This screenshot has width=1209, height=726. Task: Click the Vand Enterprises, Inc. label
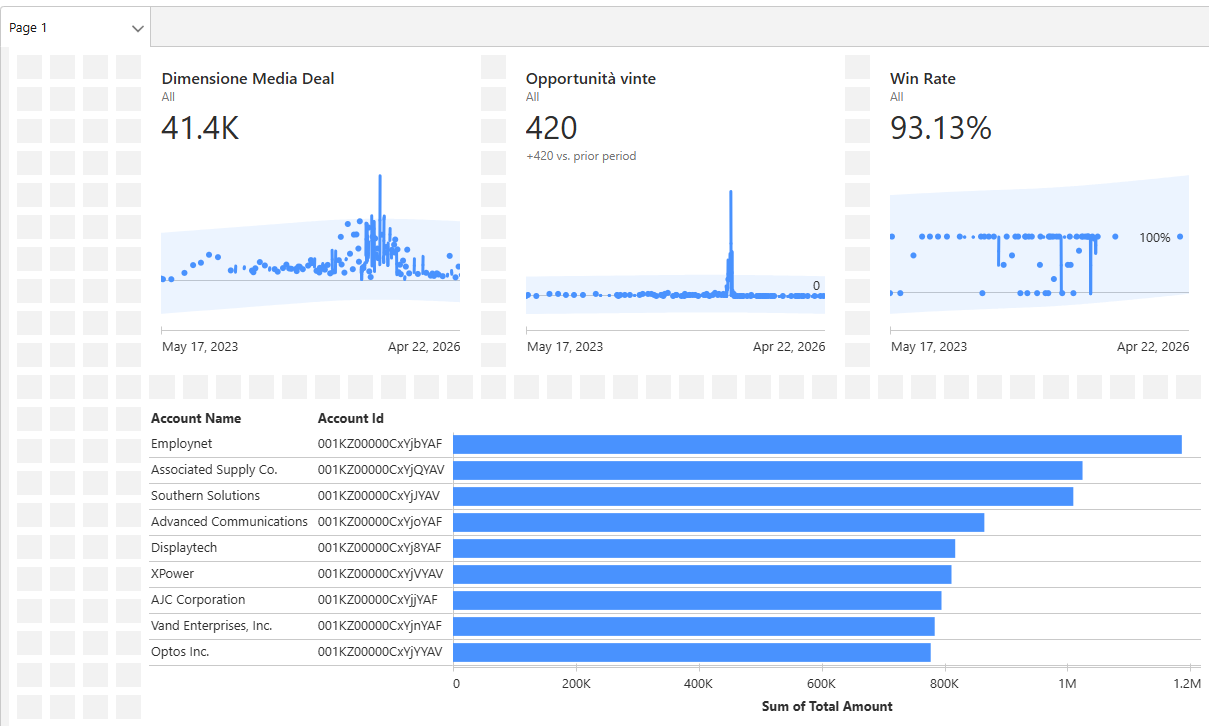(x=211, y=626)
